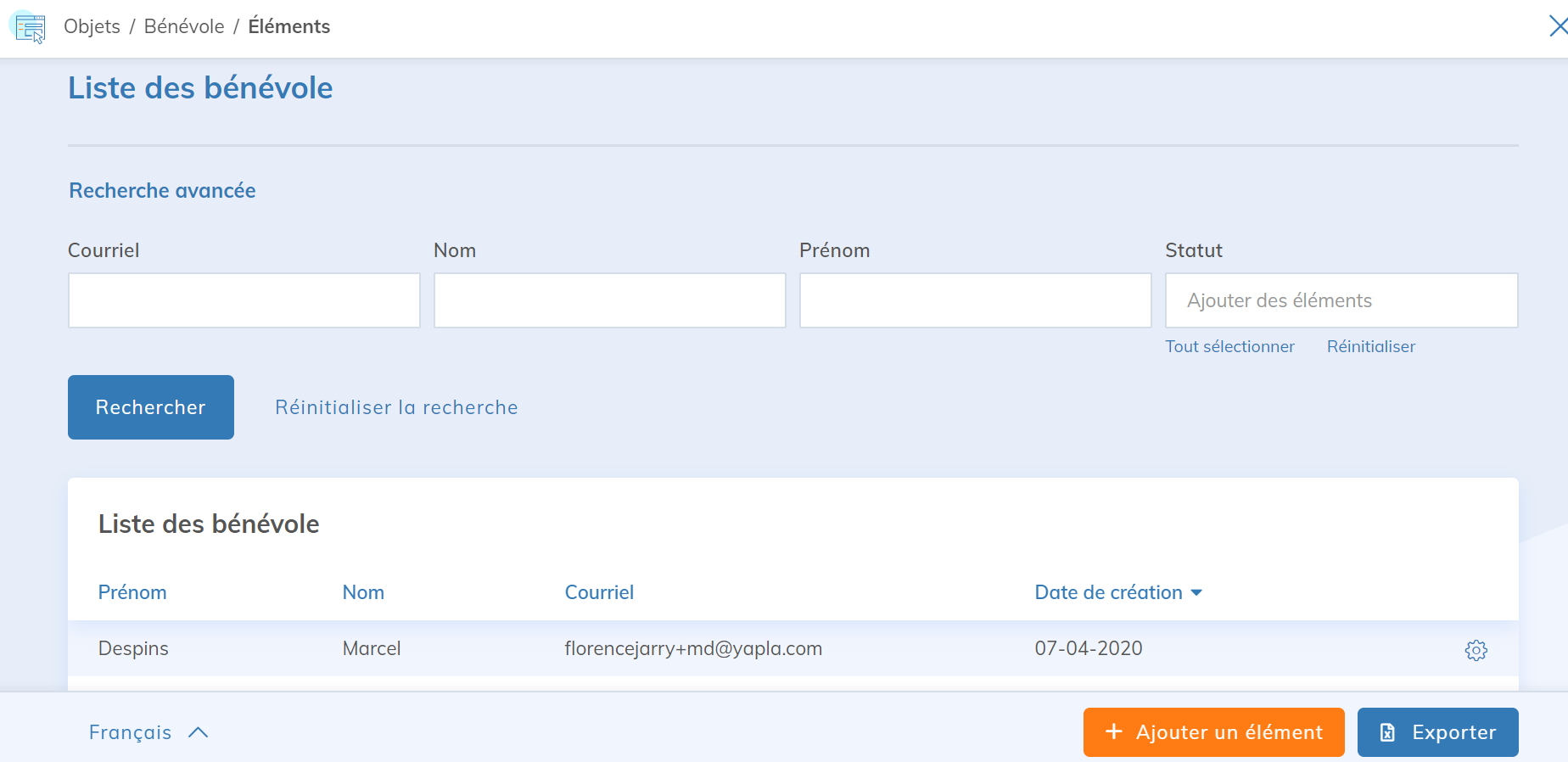Sort the table by Courriel column header
This screenshot has height=762, width=1568.
coord(599,592)
